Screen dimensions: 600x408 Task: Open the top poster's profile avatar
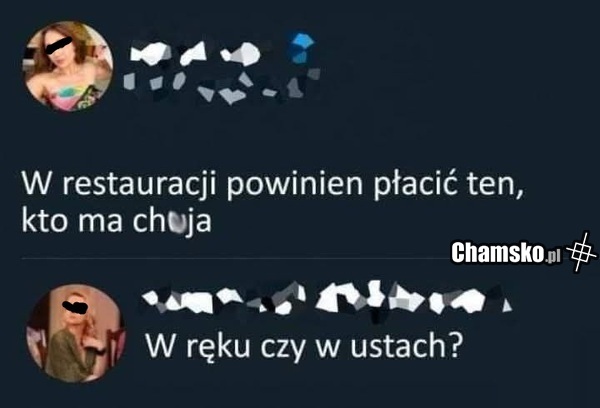tap(68, 66)
